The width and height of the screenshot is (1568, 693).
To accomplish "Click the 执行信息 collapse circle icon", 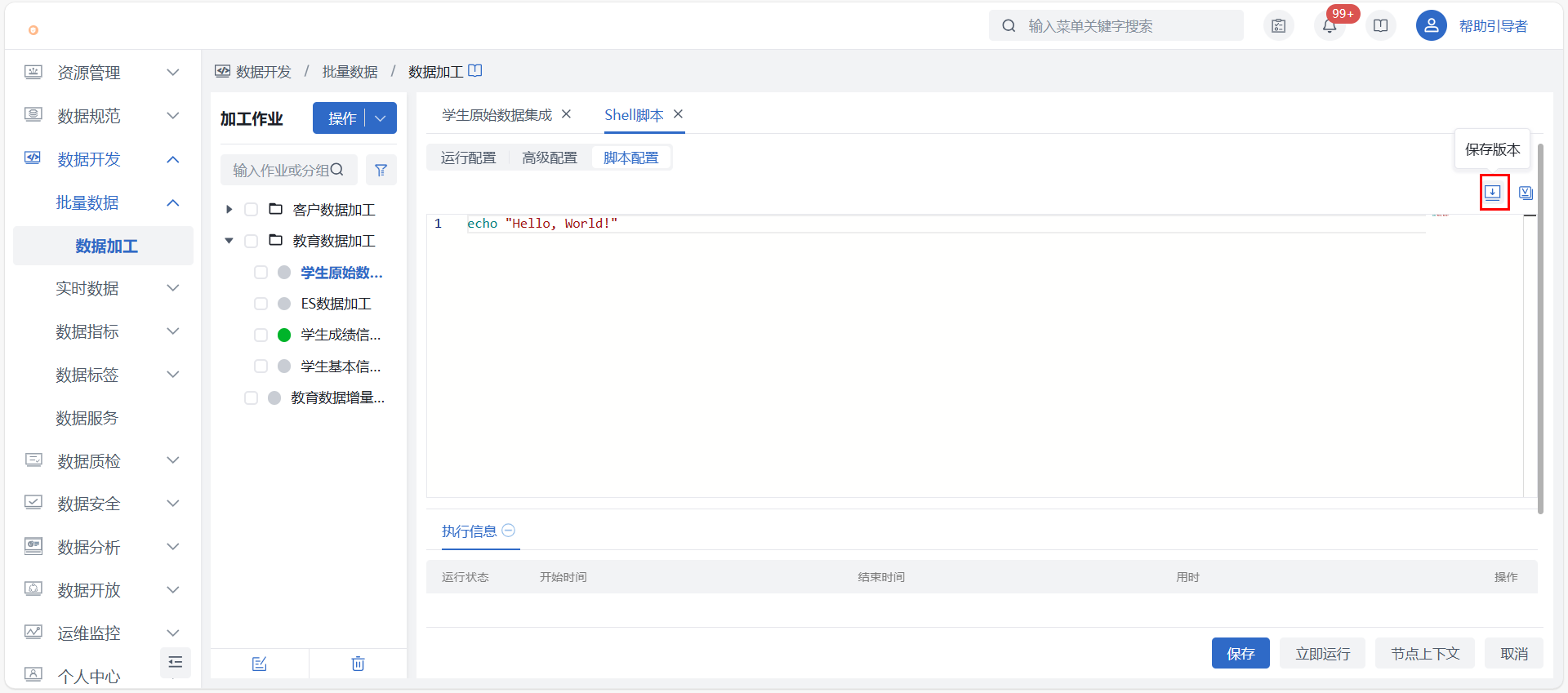I will click(508, 531).
